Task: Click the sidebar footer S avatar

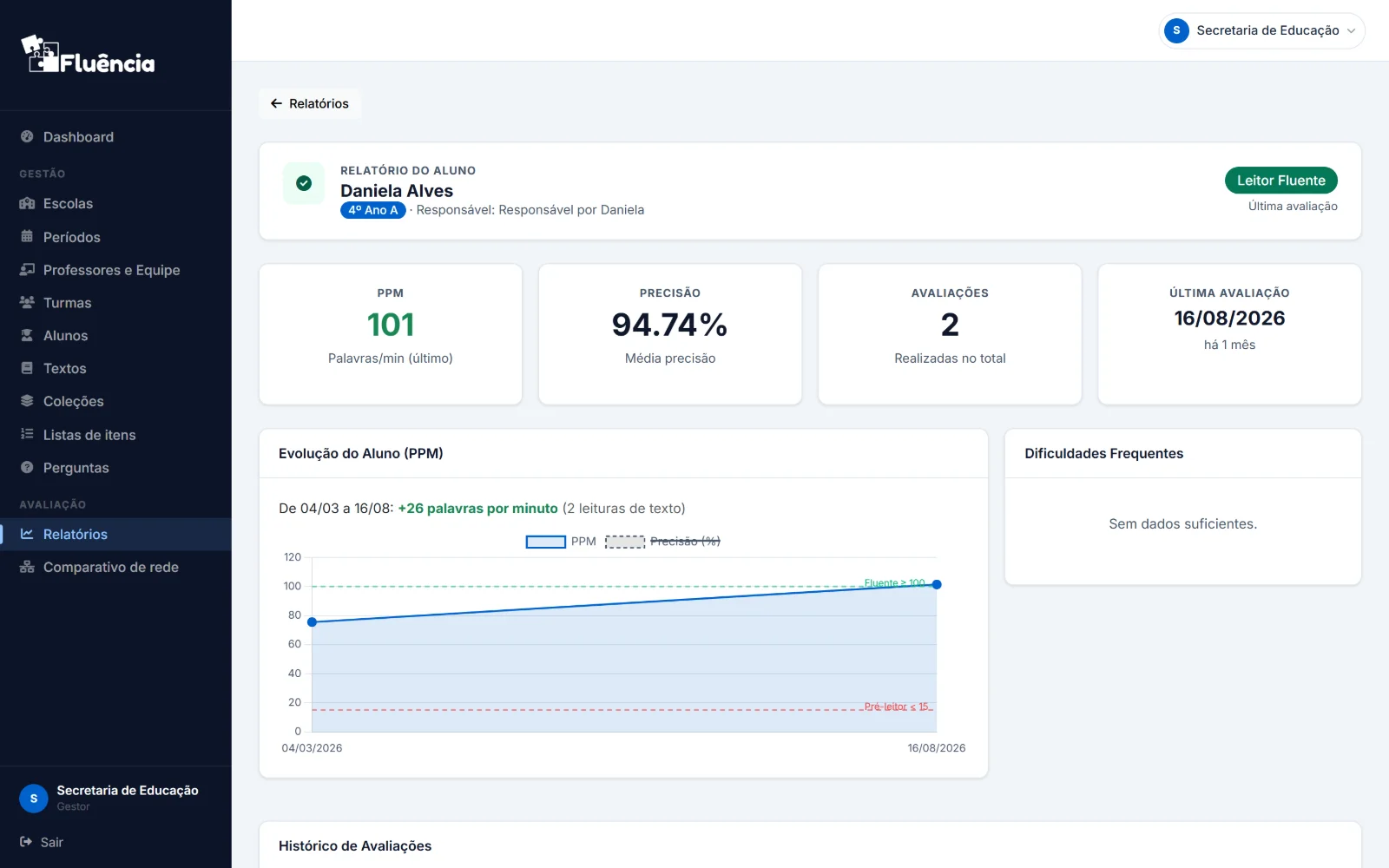Action: coord(34,798)
